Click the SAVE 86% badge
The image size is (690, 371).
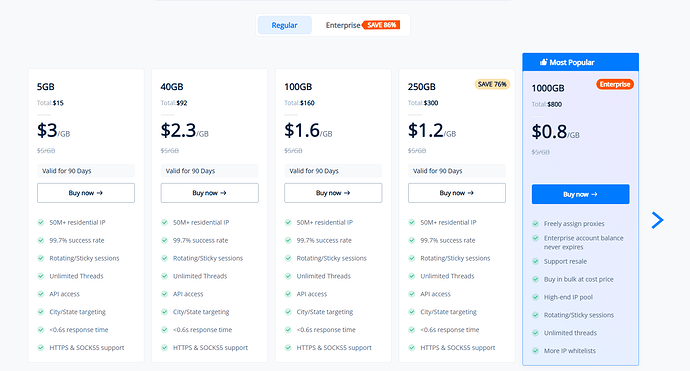381,25
